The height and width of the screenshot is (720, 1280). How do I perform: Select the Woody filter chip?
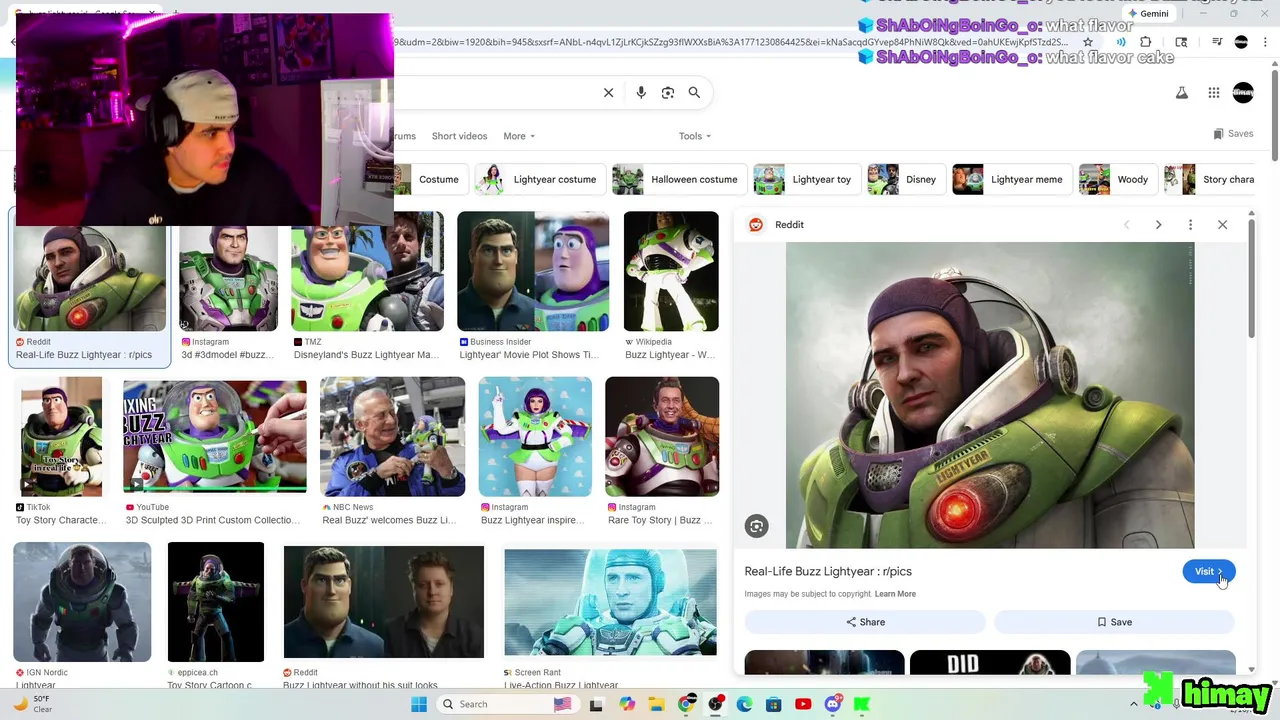point(1118,179)
